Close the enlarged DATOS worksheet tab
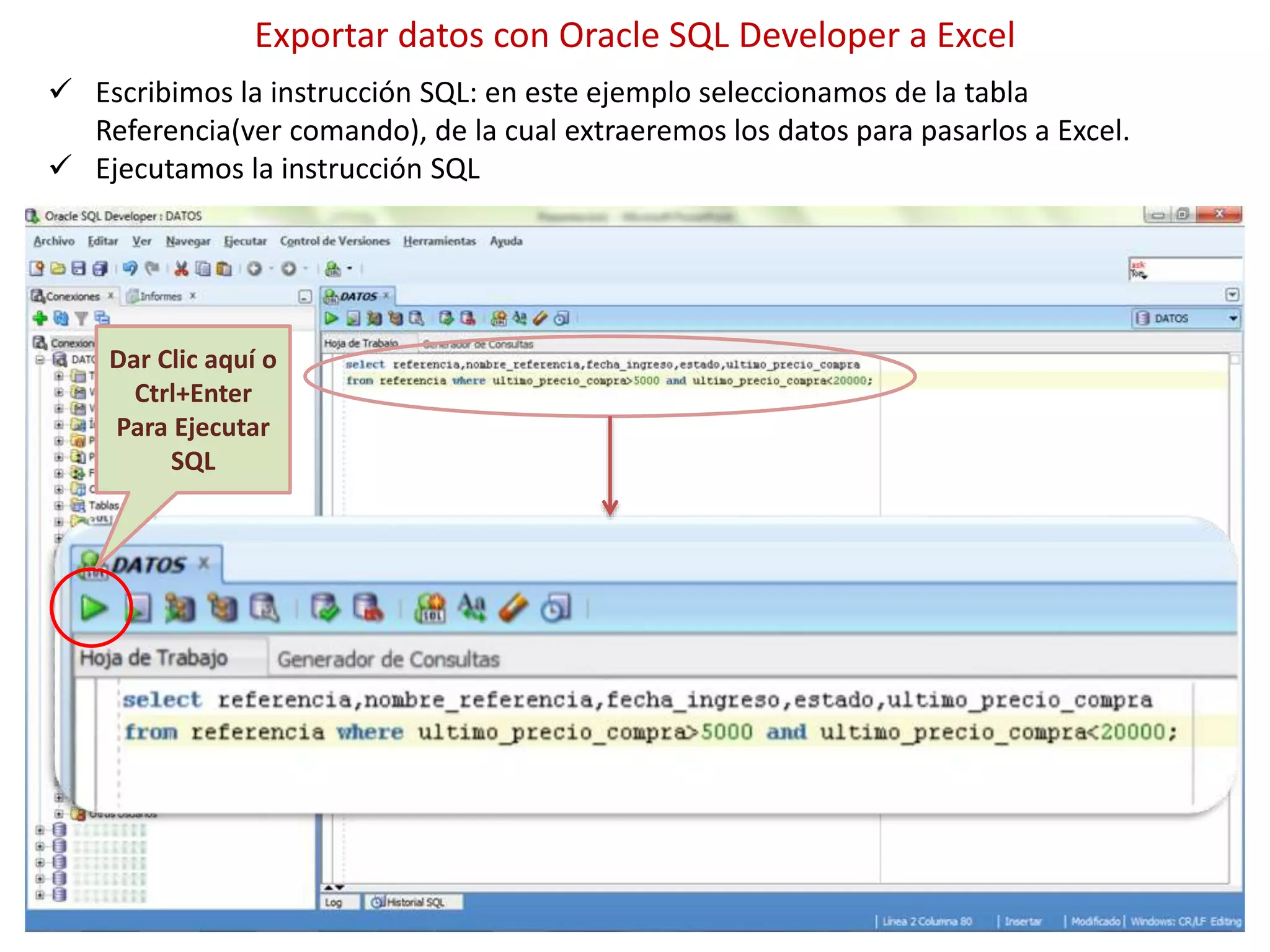The height and width of the screenshot is (952, 1270). pyautogui.click(x=203, y=563)
